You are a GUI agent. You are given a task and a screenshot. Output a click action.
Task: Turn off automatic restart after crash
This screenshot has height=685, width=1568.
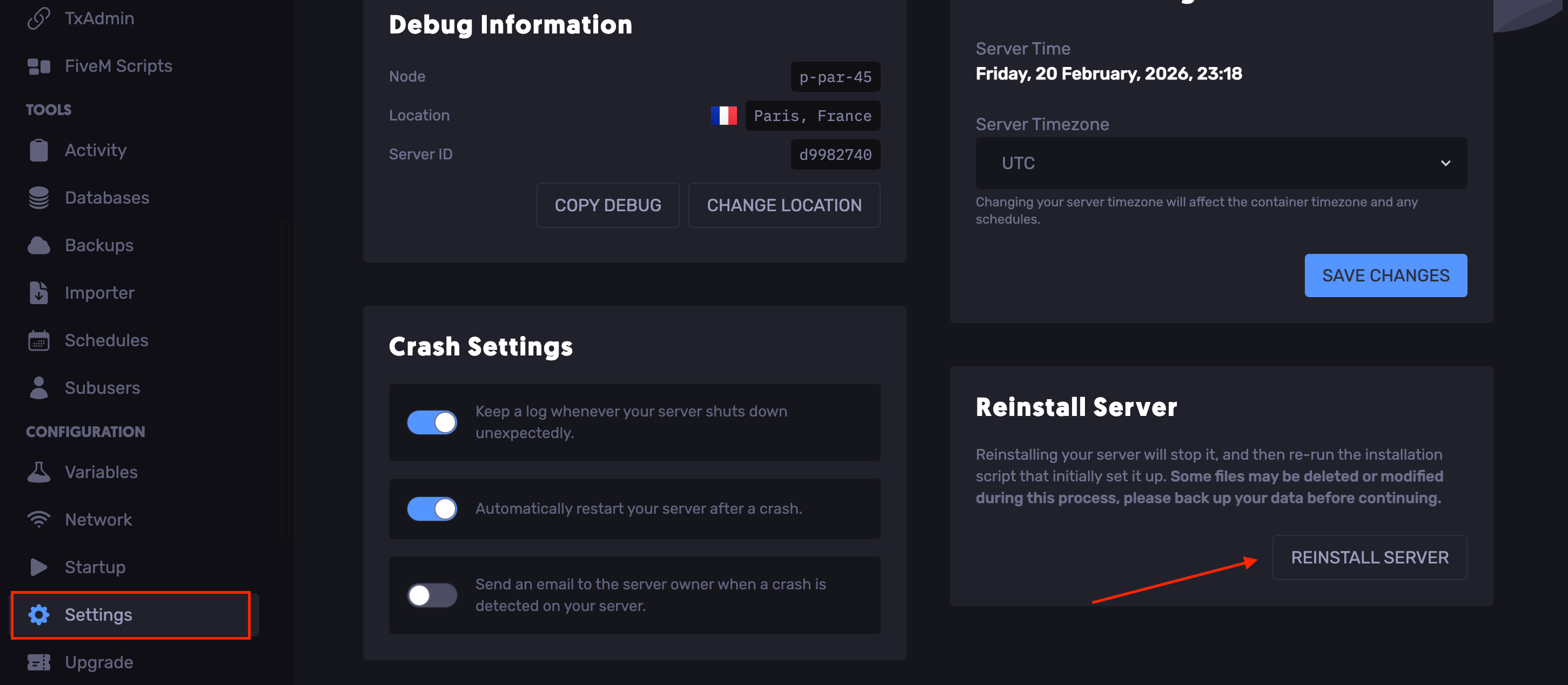point(432,508)
